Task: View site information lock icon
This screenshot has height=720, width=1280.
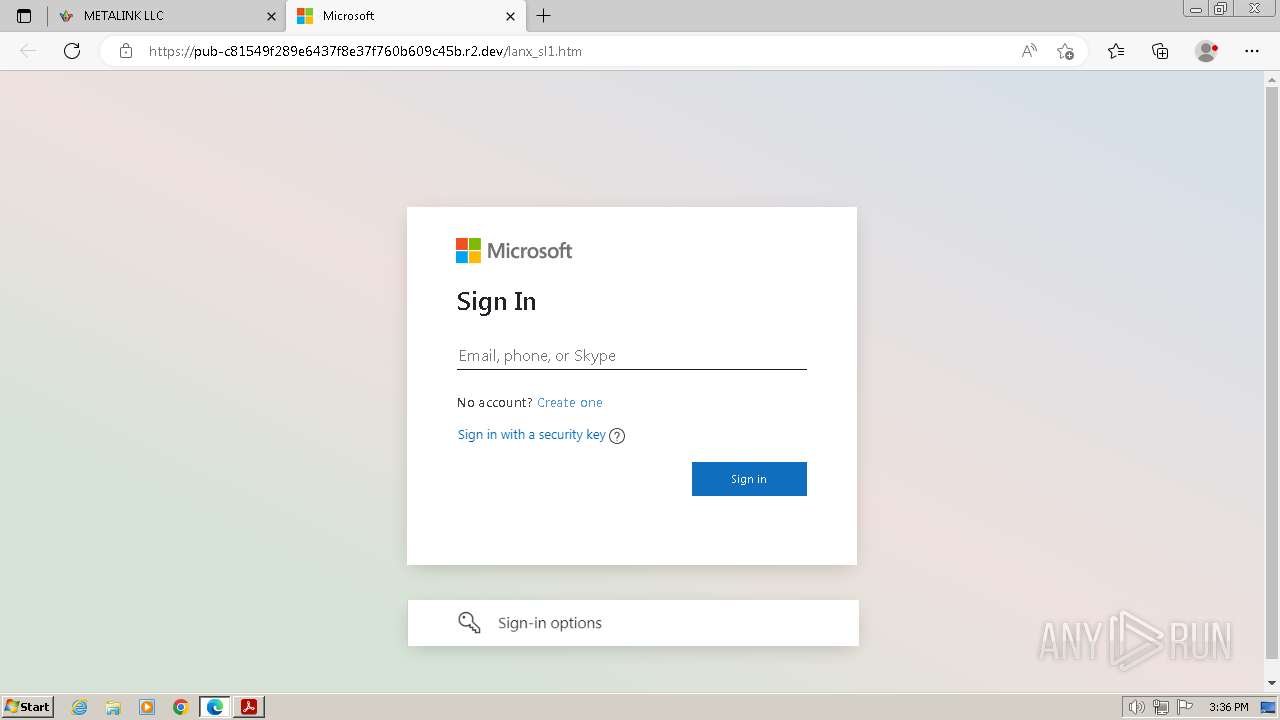Action: point(126,51)
